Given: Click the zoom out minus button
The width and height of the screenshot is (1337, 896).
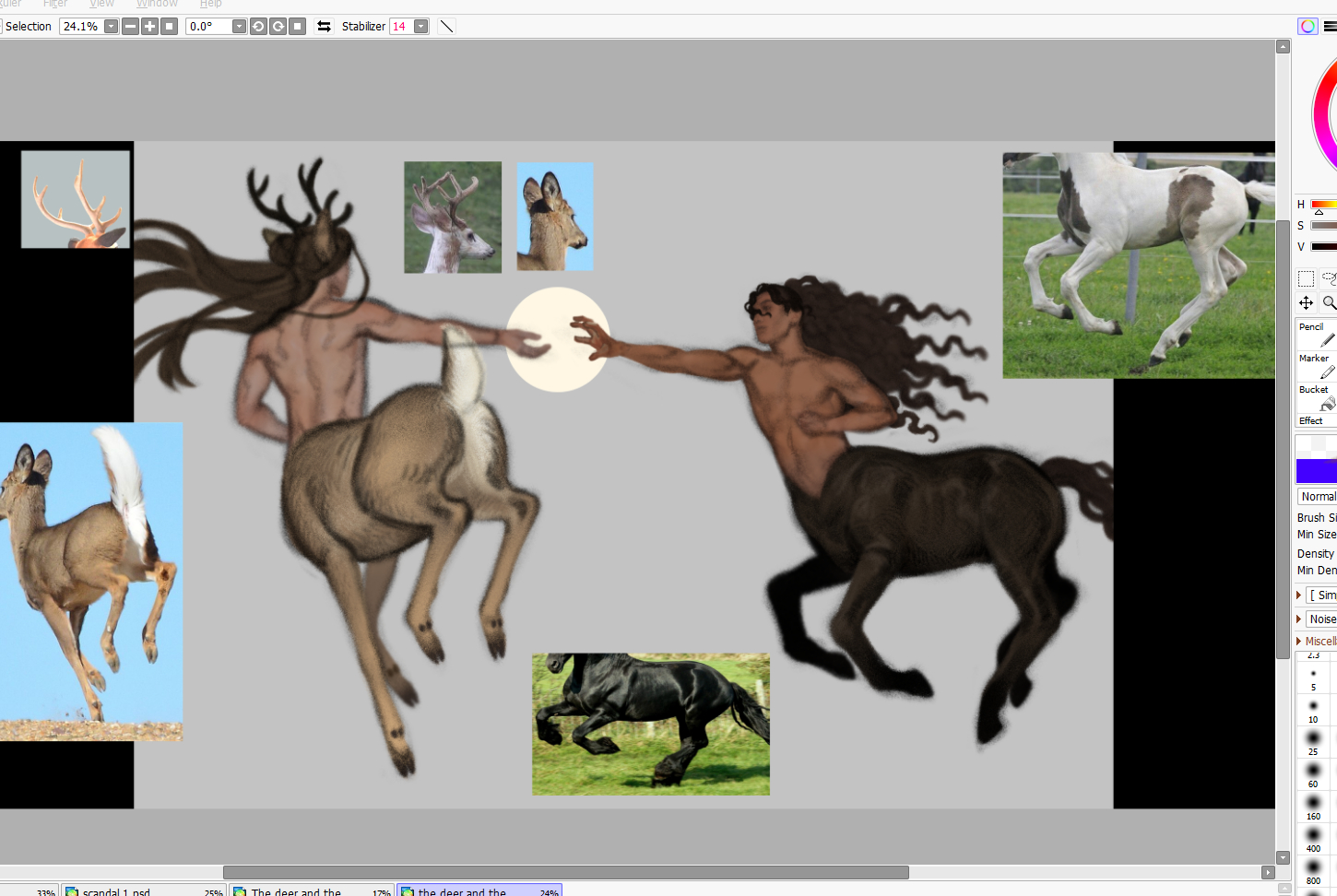Looking at the screenshot, I should point(131,27).
